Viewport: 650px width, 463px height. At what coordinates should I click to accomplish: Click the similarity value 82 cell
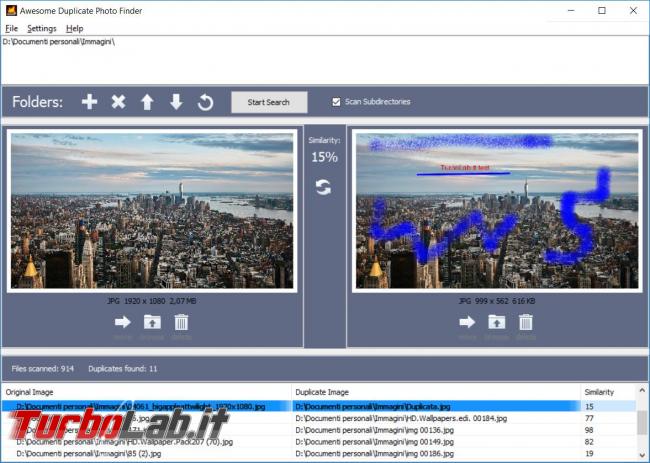(x=589, y=442)
